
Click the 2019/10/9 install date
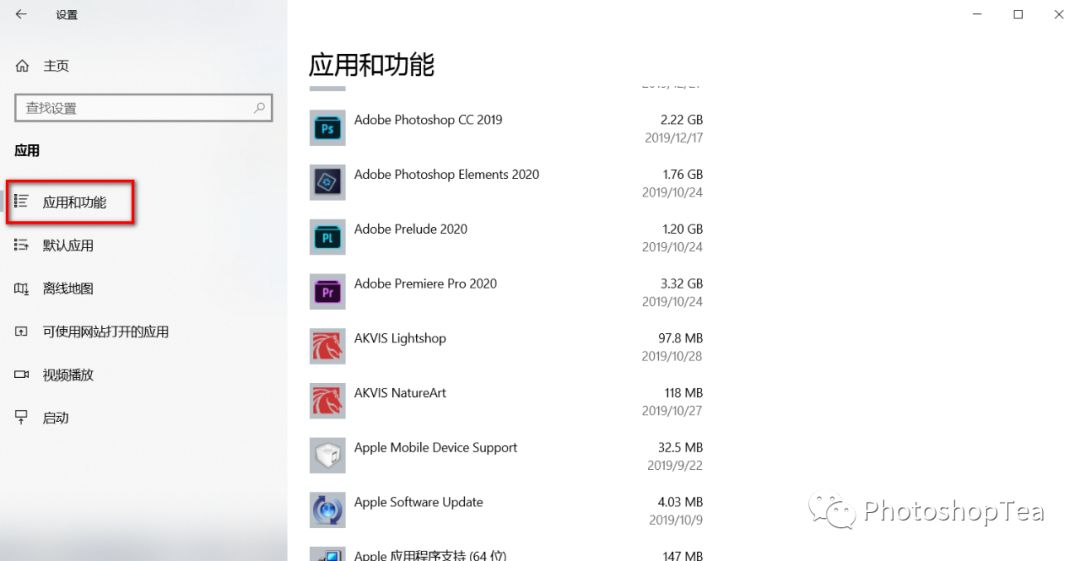pos(676,520)
